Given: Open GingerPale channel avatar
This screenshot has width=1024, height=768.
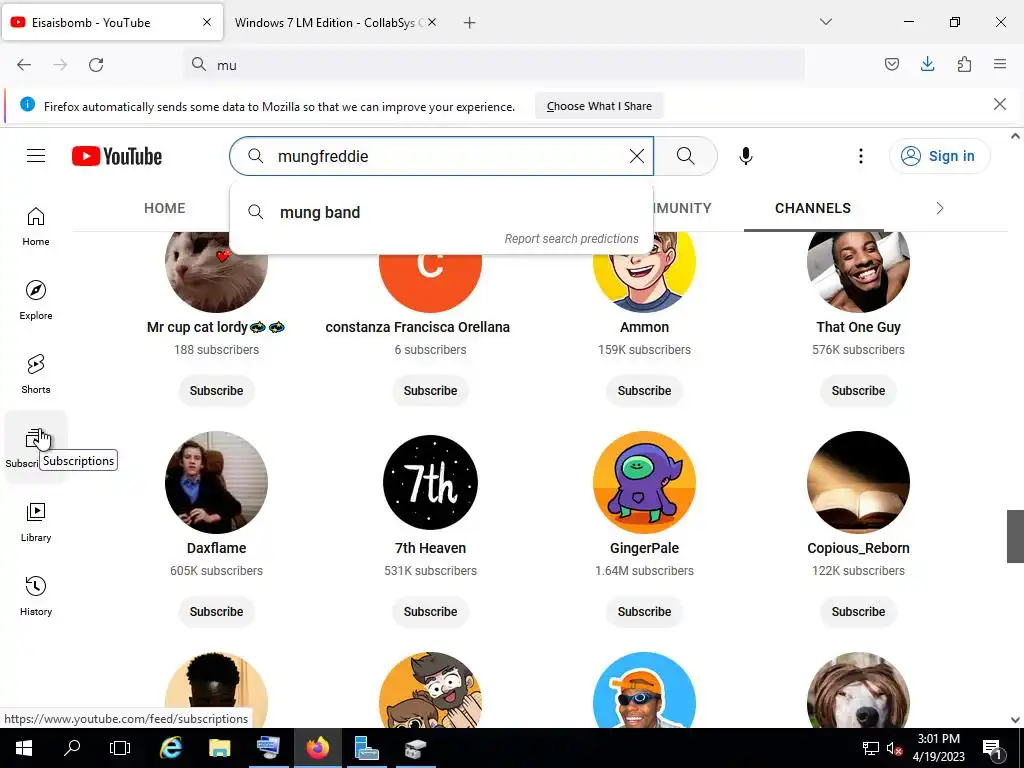Looking at the screenshot, I should (645, 482).
